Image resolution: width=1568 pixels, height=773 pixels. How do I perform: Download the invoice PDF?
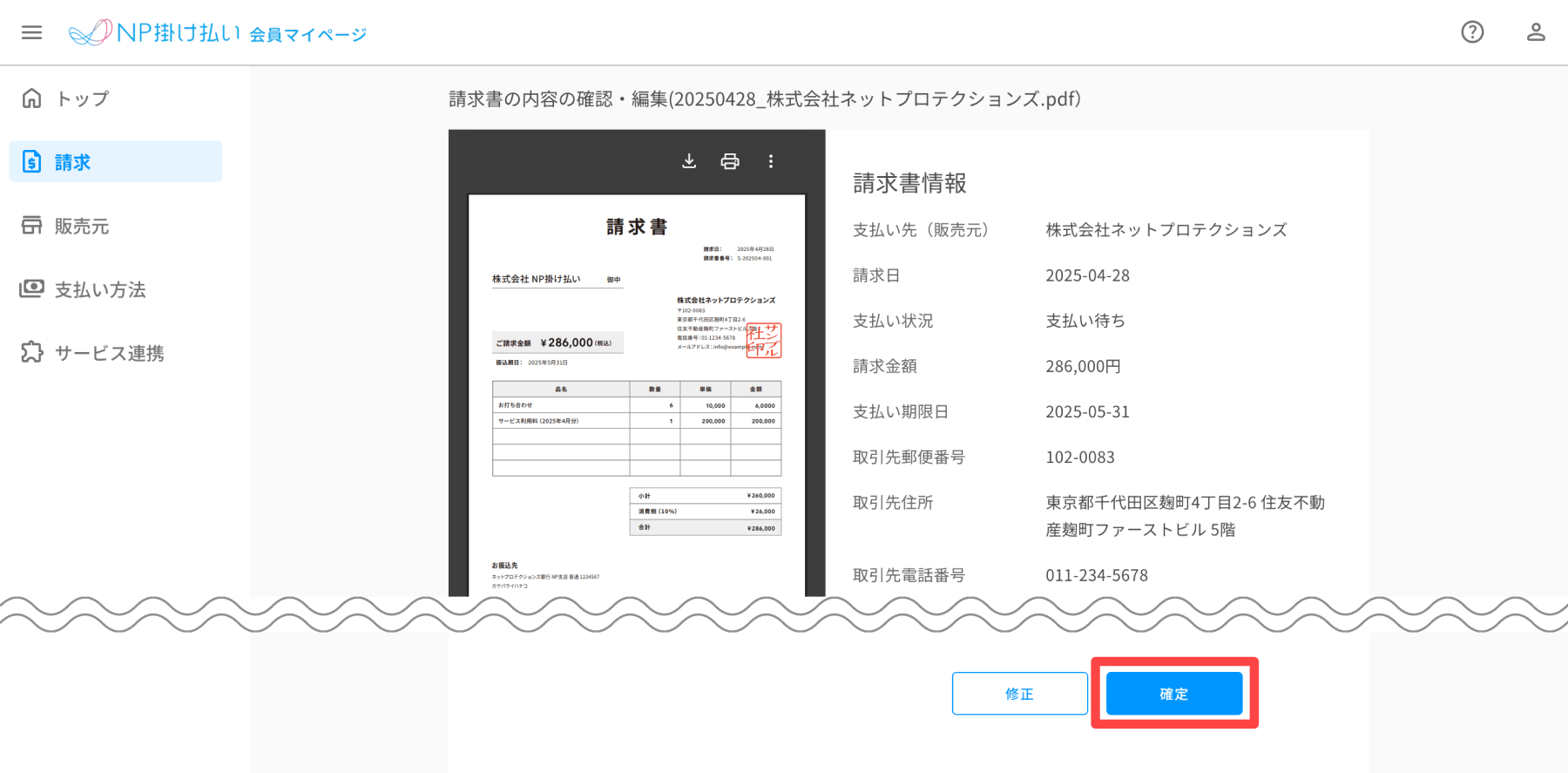click(689, 161)
